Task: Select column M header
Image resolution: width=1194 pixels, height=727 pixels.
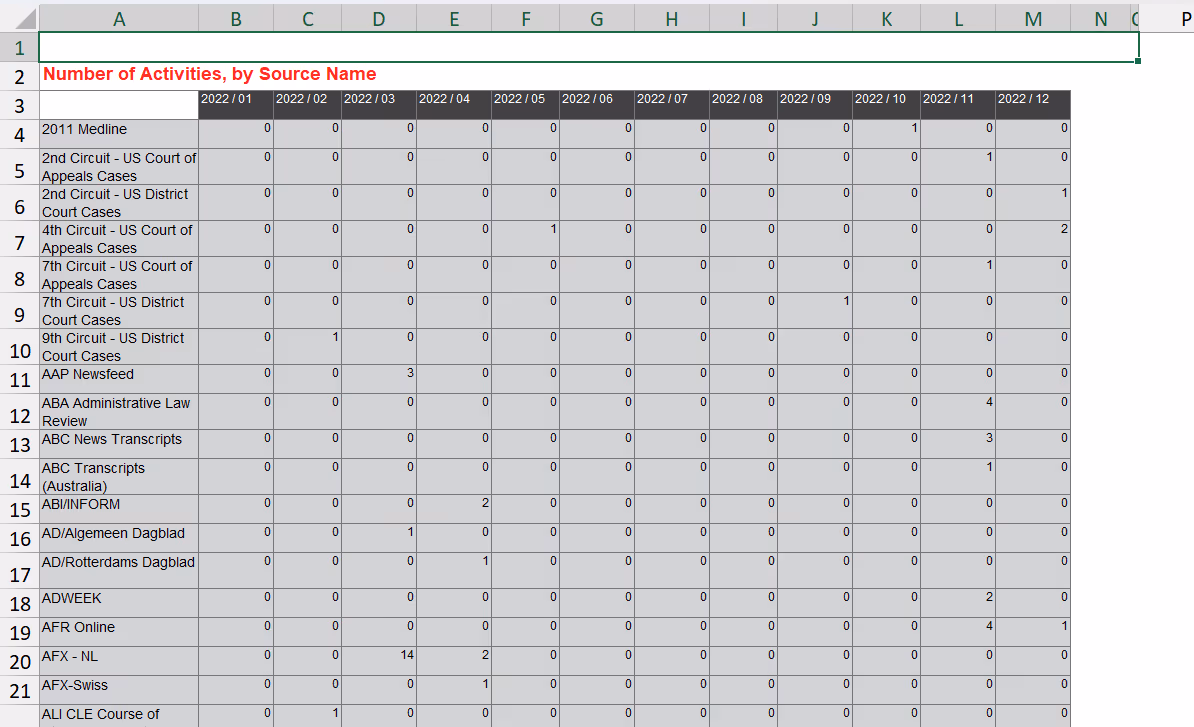Action: [x=1033, y=18]
